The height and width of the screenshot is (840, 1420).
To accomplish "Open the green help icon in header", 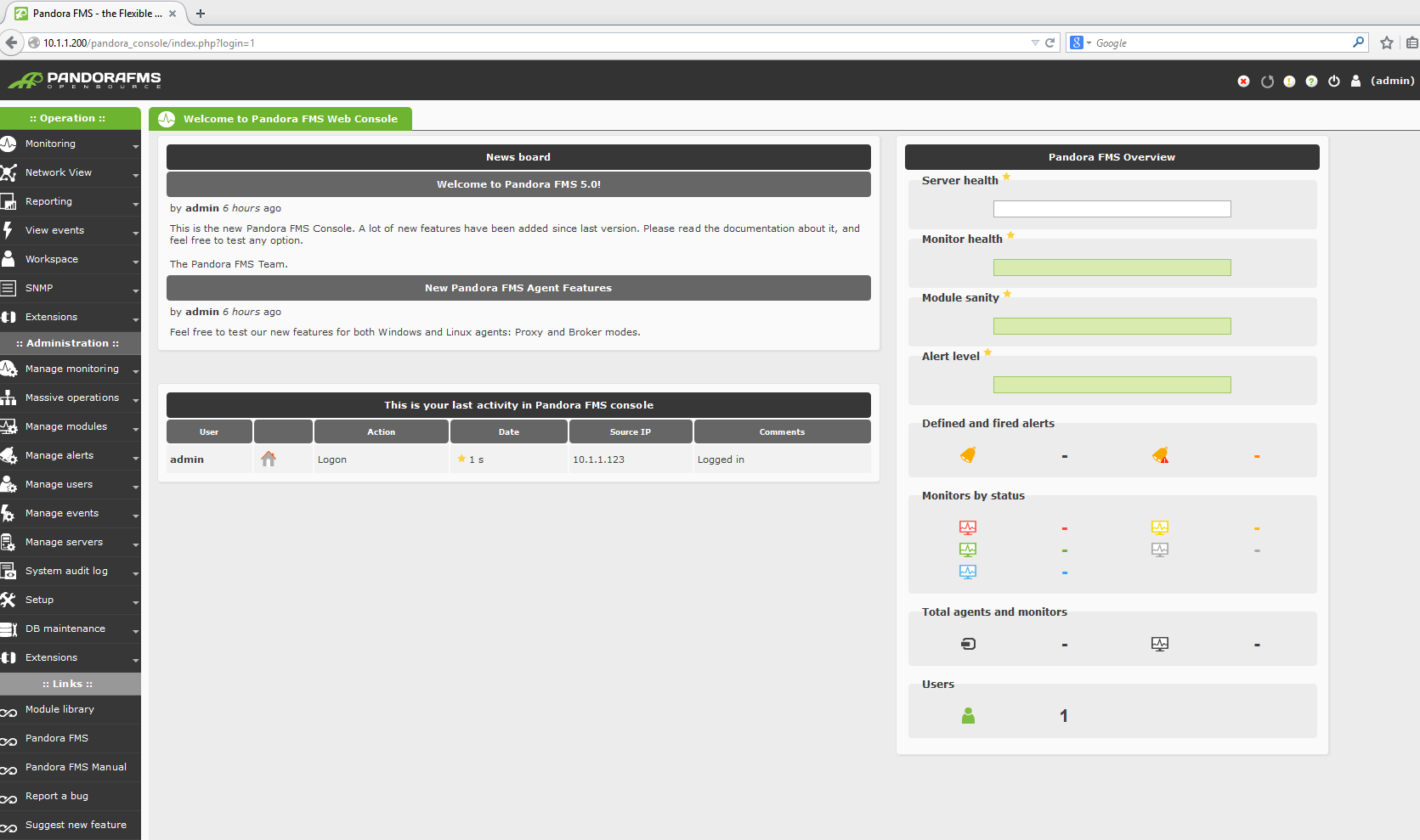I will point(1311,82).
